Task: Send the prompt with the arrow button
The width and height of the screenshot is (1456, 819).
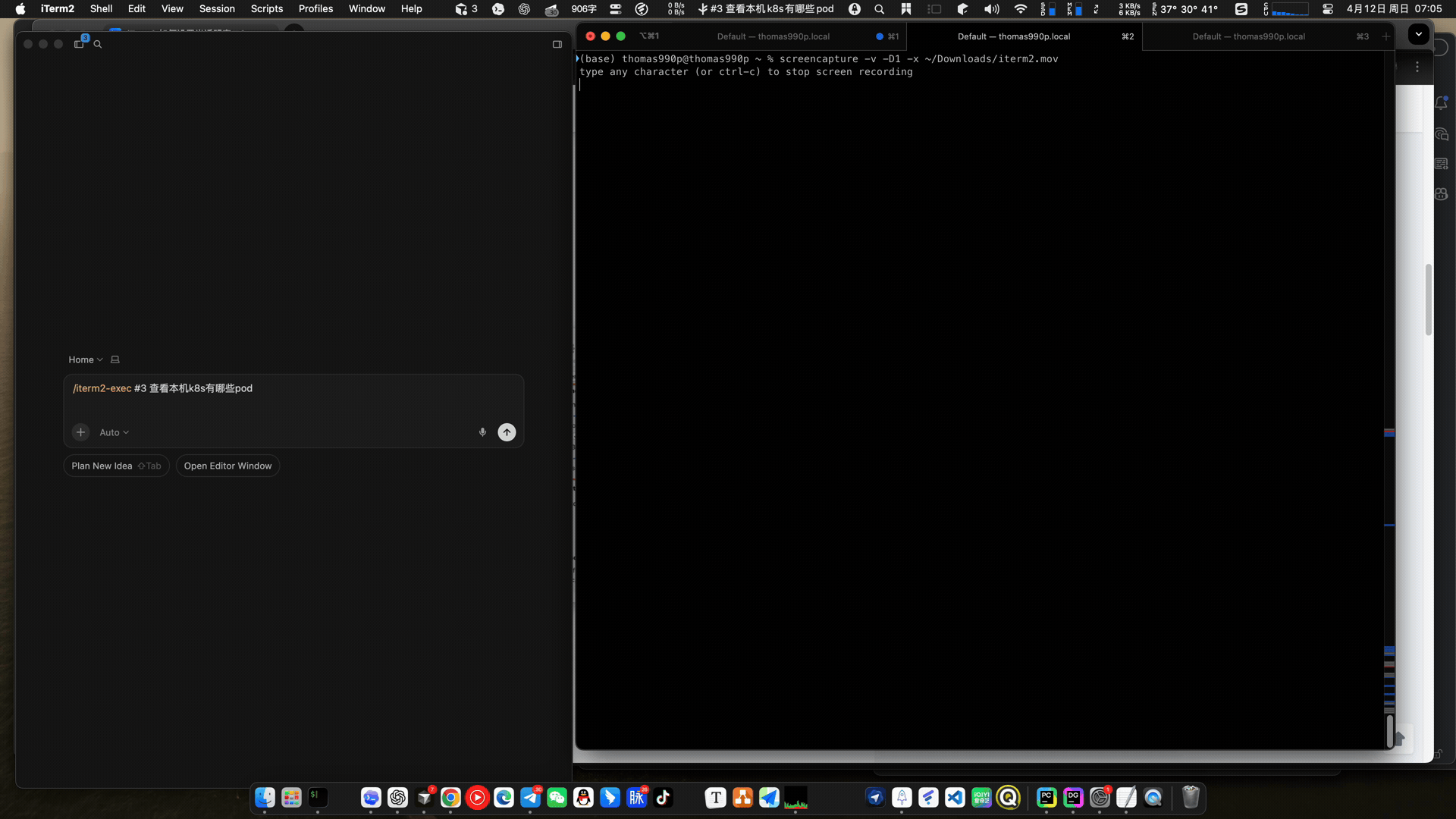Action: (507, 432)
